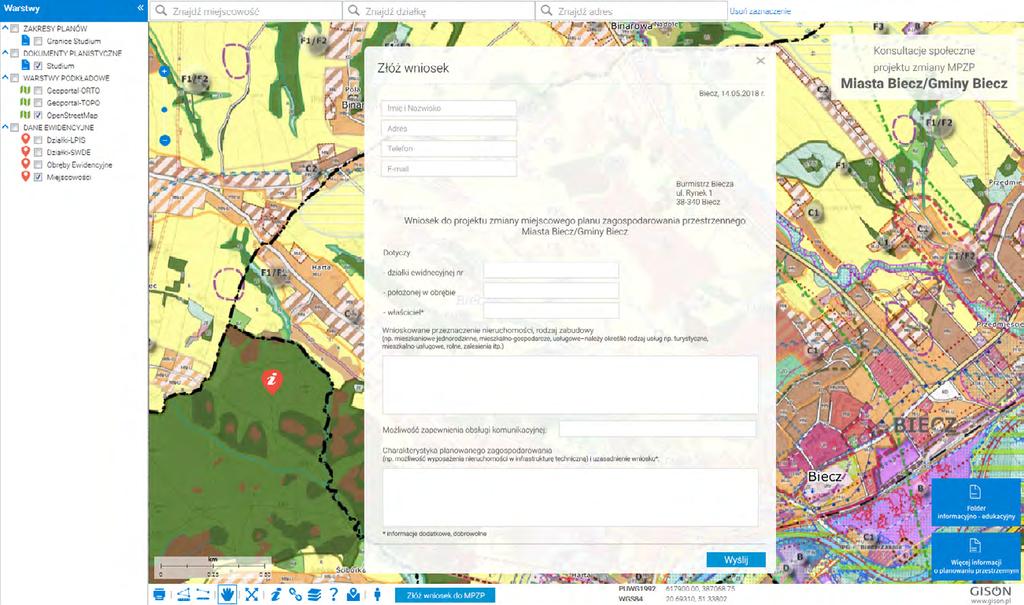Click the Wnioskowane przeznaczenie nieruchomości text area
Screen dimensions: 1024x605
pos(570,384)
